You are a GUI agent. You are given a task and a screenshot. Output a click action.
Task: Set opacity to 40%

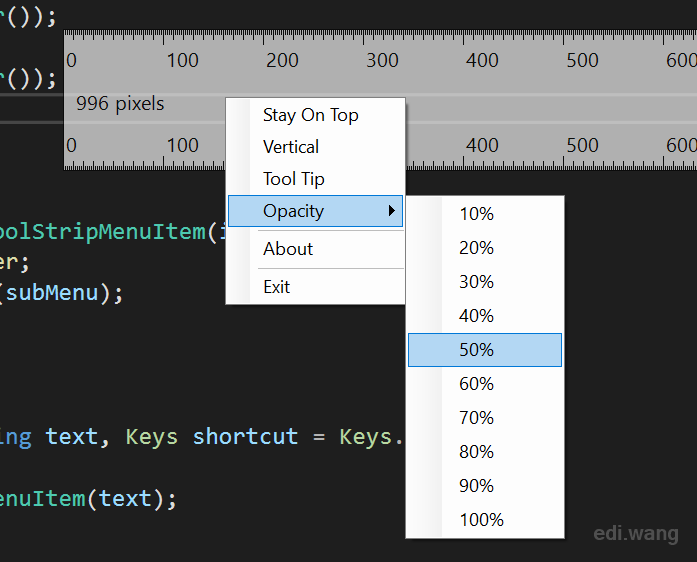click(485, 316)
